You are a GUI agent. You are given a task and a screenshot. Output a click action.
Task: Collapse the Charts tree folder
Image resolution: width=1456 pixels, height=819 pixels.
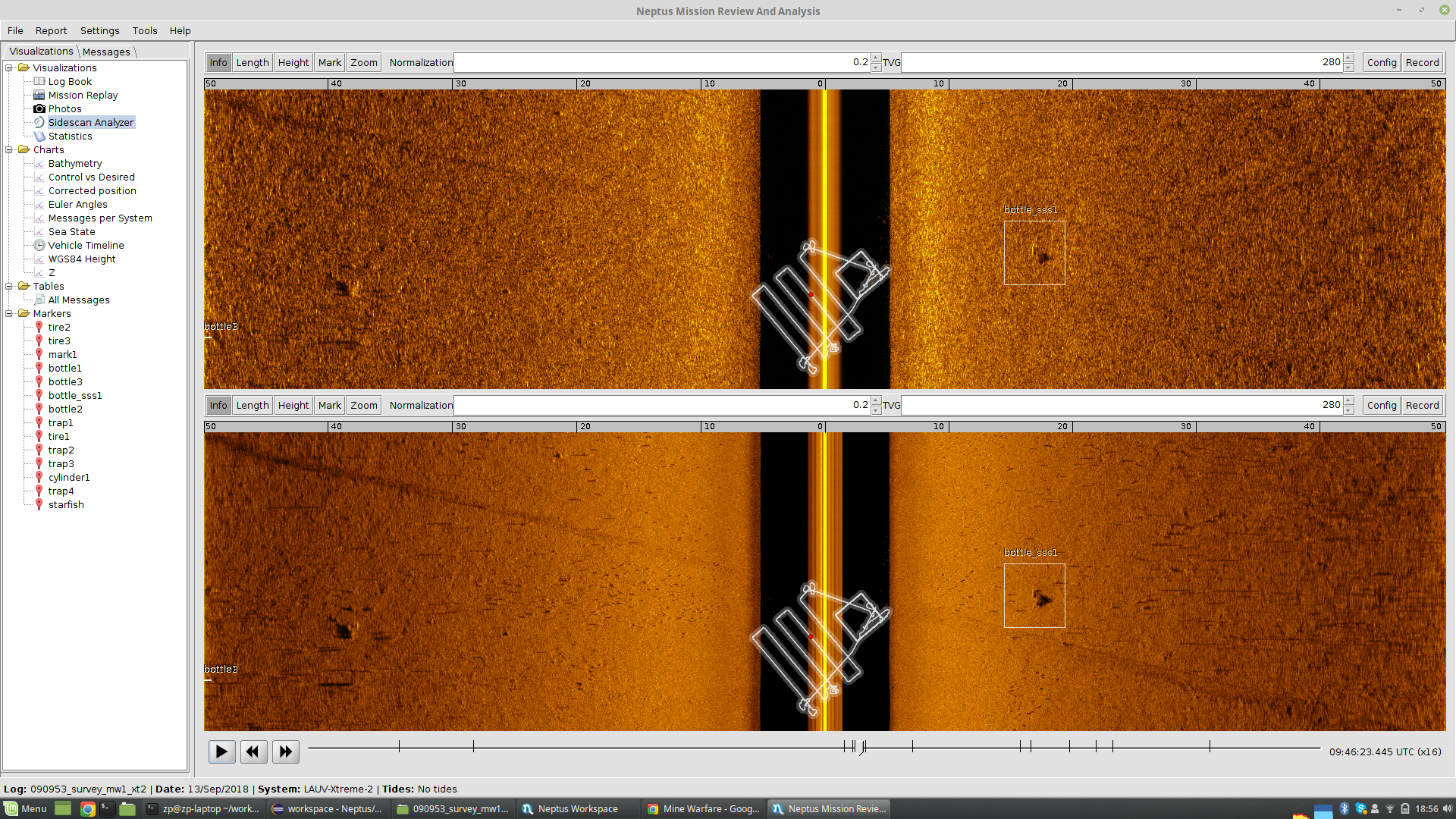(x=9, y=149)
